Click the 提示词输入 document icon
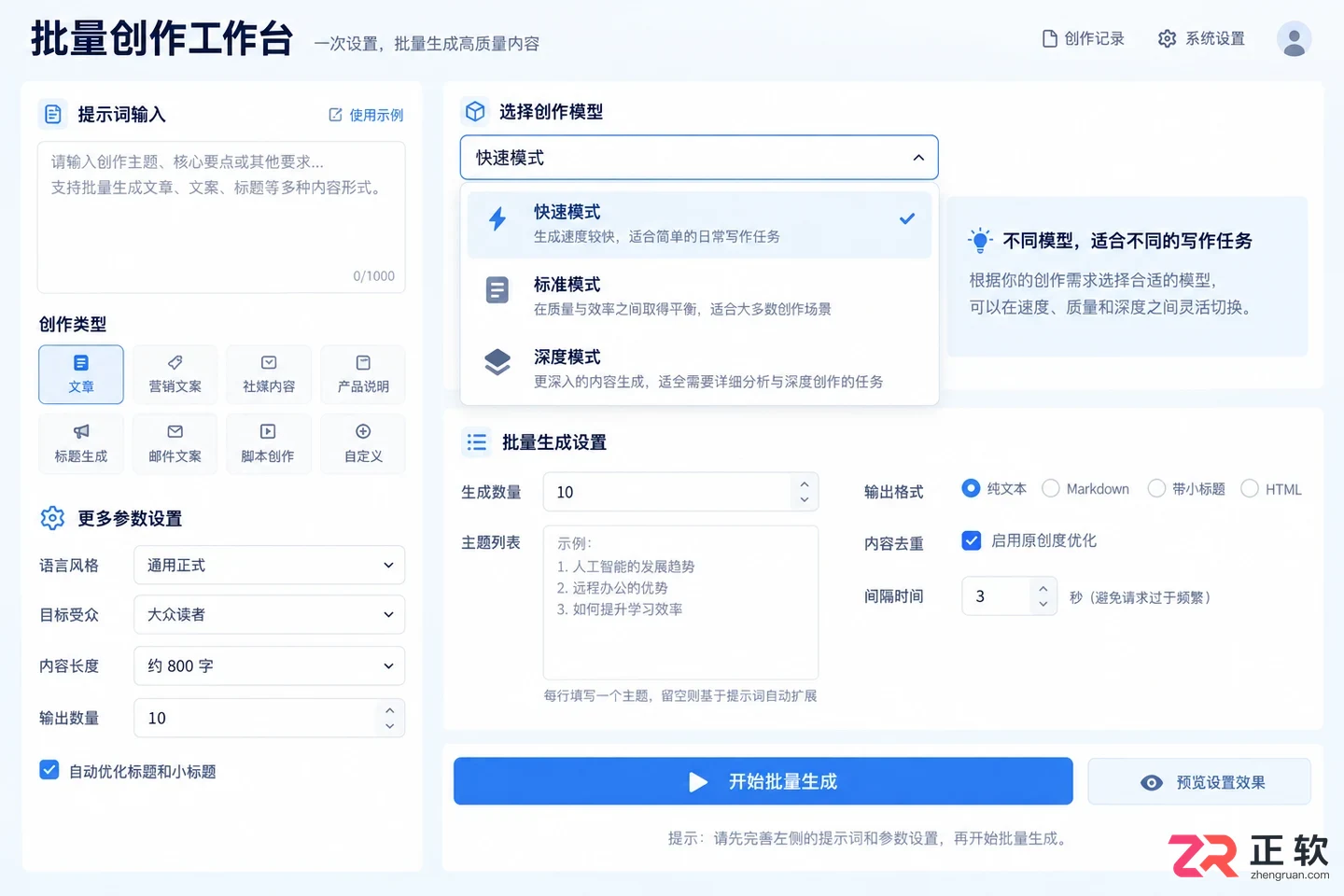This screenshot has width=1344, height=896. (x=53, y=114)
